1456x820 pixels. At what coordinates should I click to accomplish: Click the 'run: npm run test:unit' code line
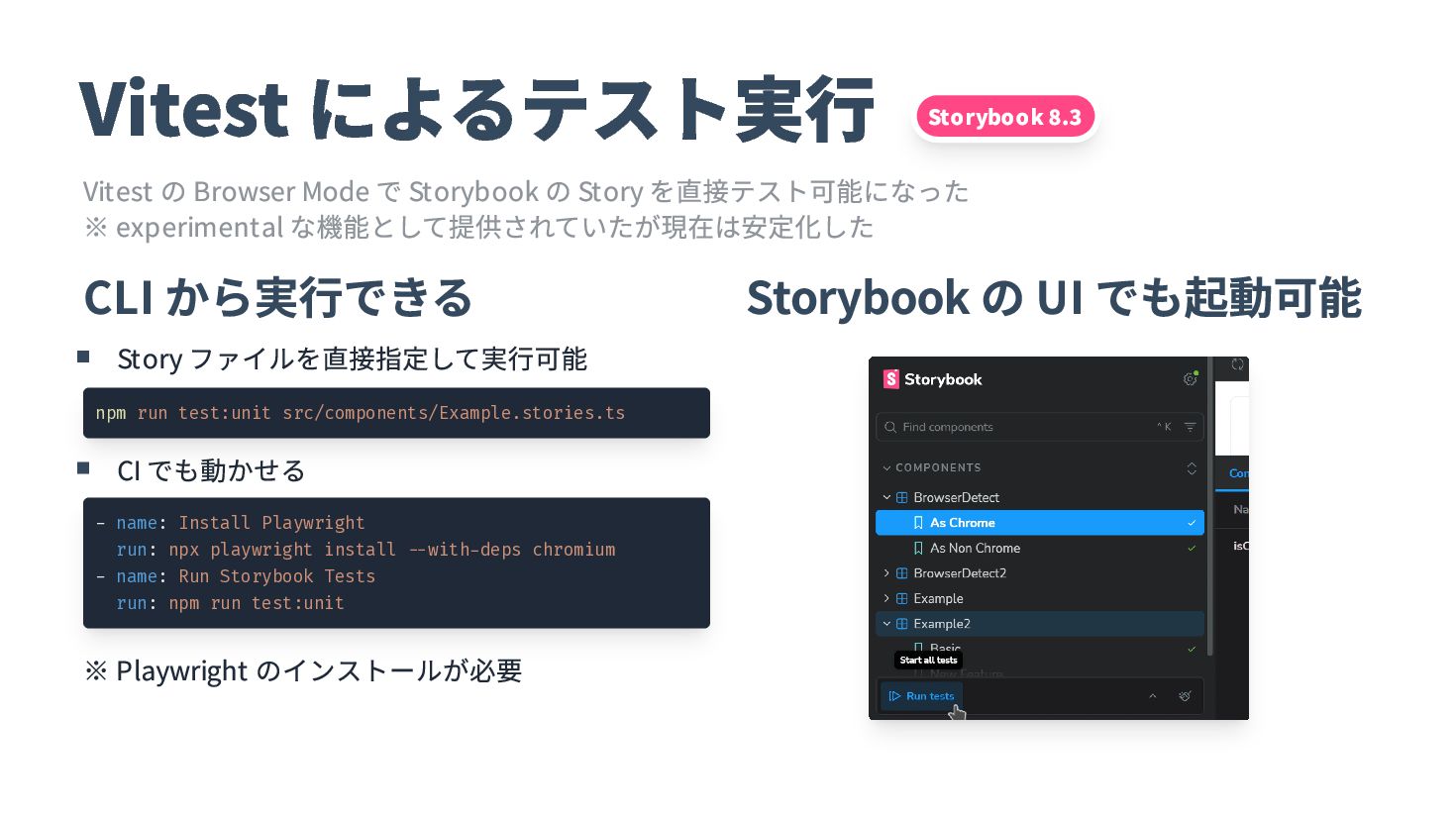pos(230,603)
